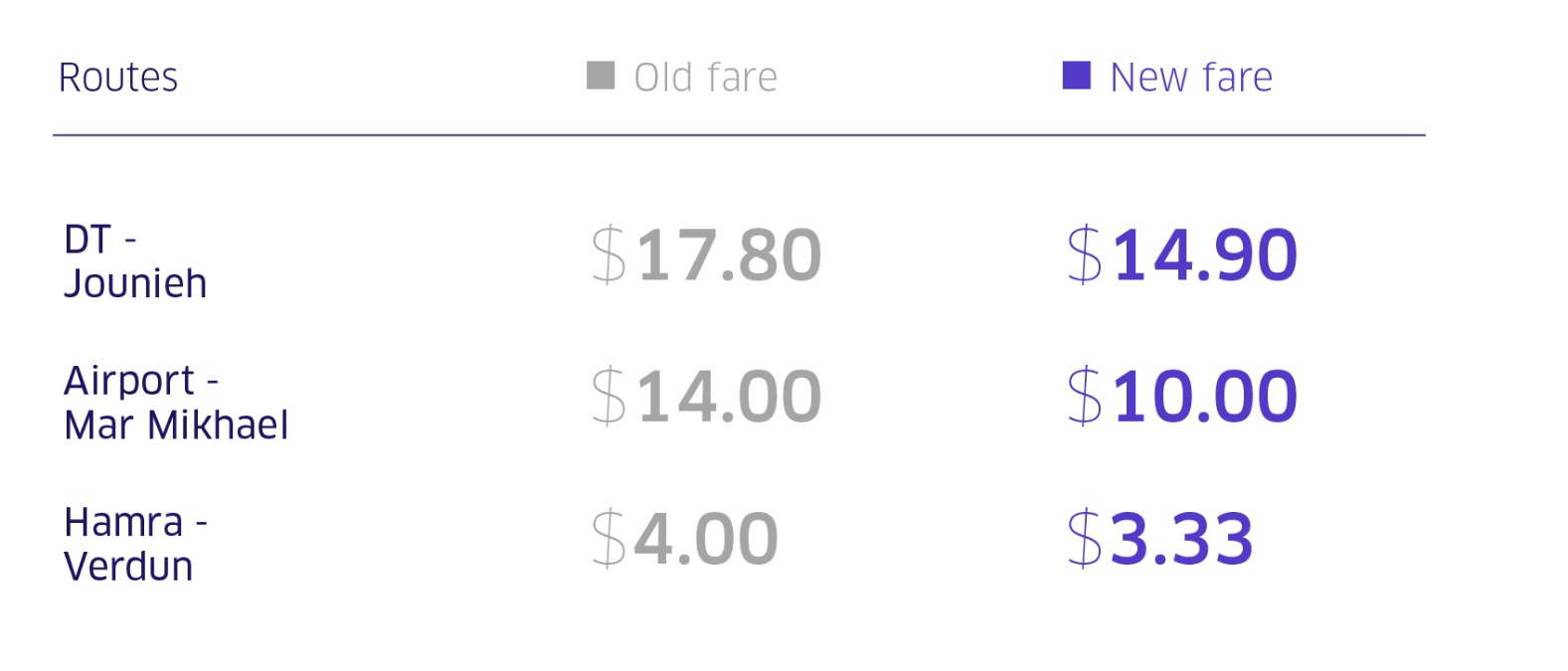The image size is (1568, 671).
Task: Click the gray Old fare legend square
Action: click(601, 76)
